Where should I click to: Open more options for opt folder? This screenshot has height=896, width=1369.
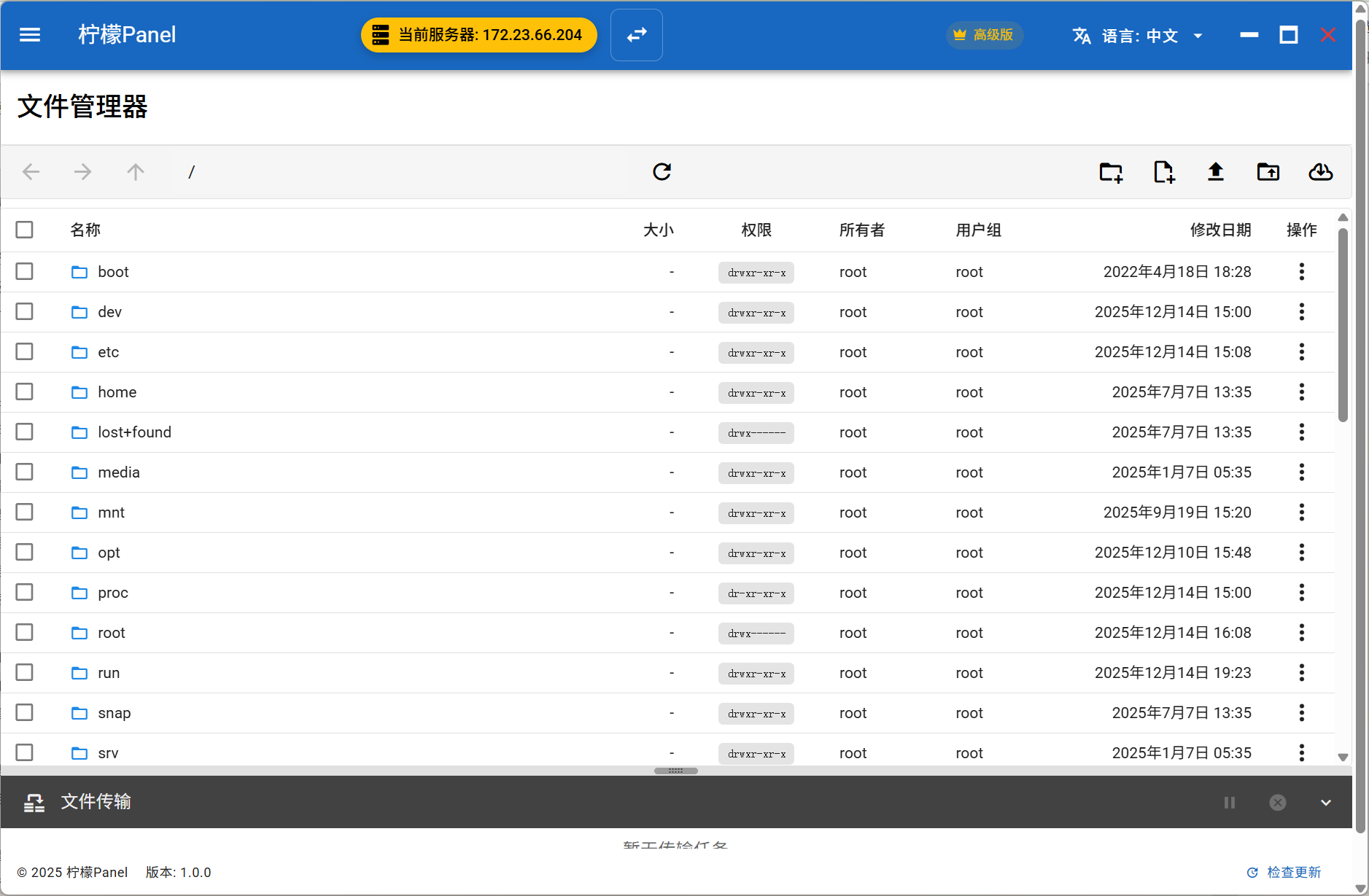1301,553
